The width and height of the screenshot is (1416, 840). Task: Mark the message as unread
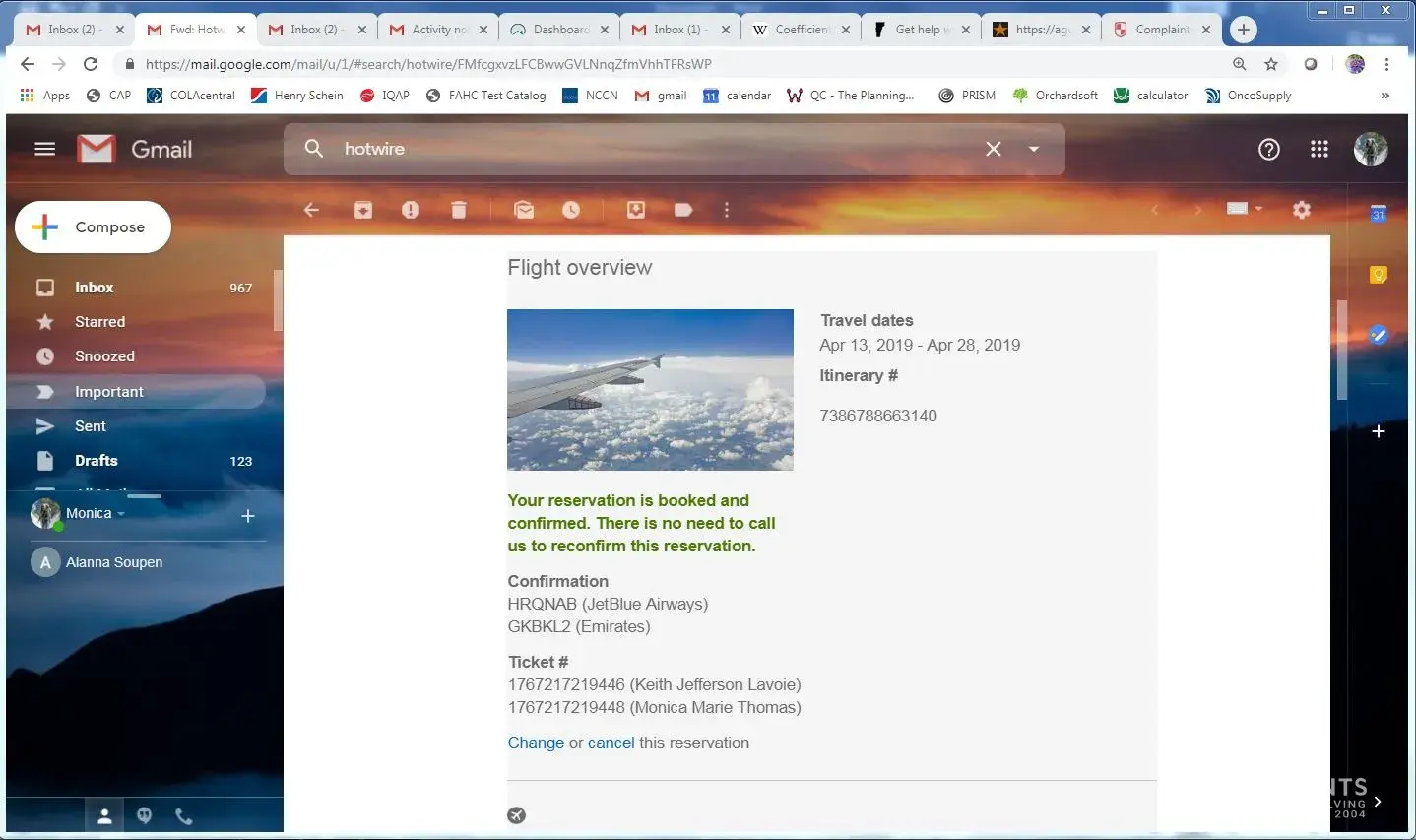[x=524, y=210]
